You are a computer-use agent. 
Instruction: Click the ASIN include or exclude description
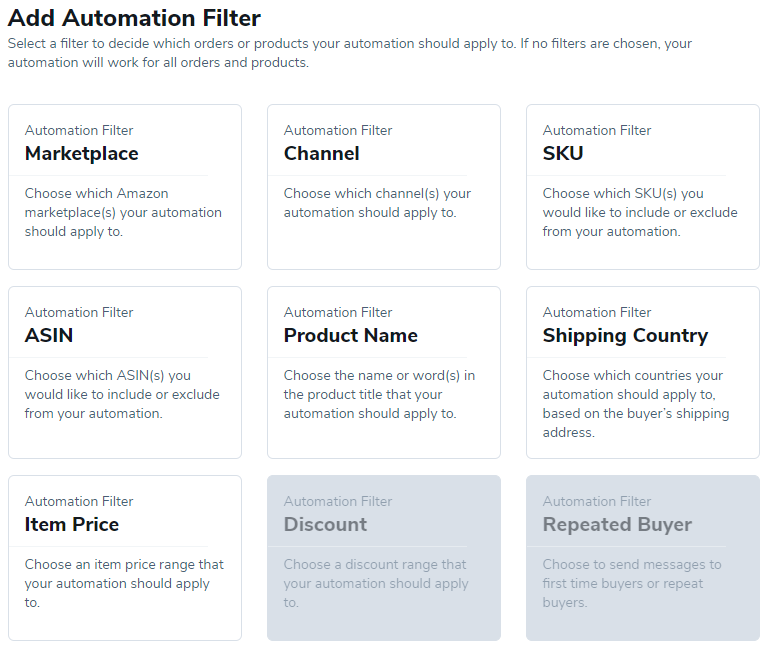[x=122, y=394]
